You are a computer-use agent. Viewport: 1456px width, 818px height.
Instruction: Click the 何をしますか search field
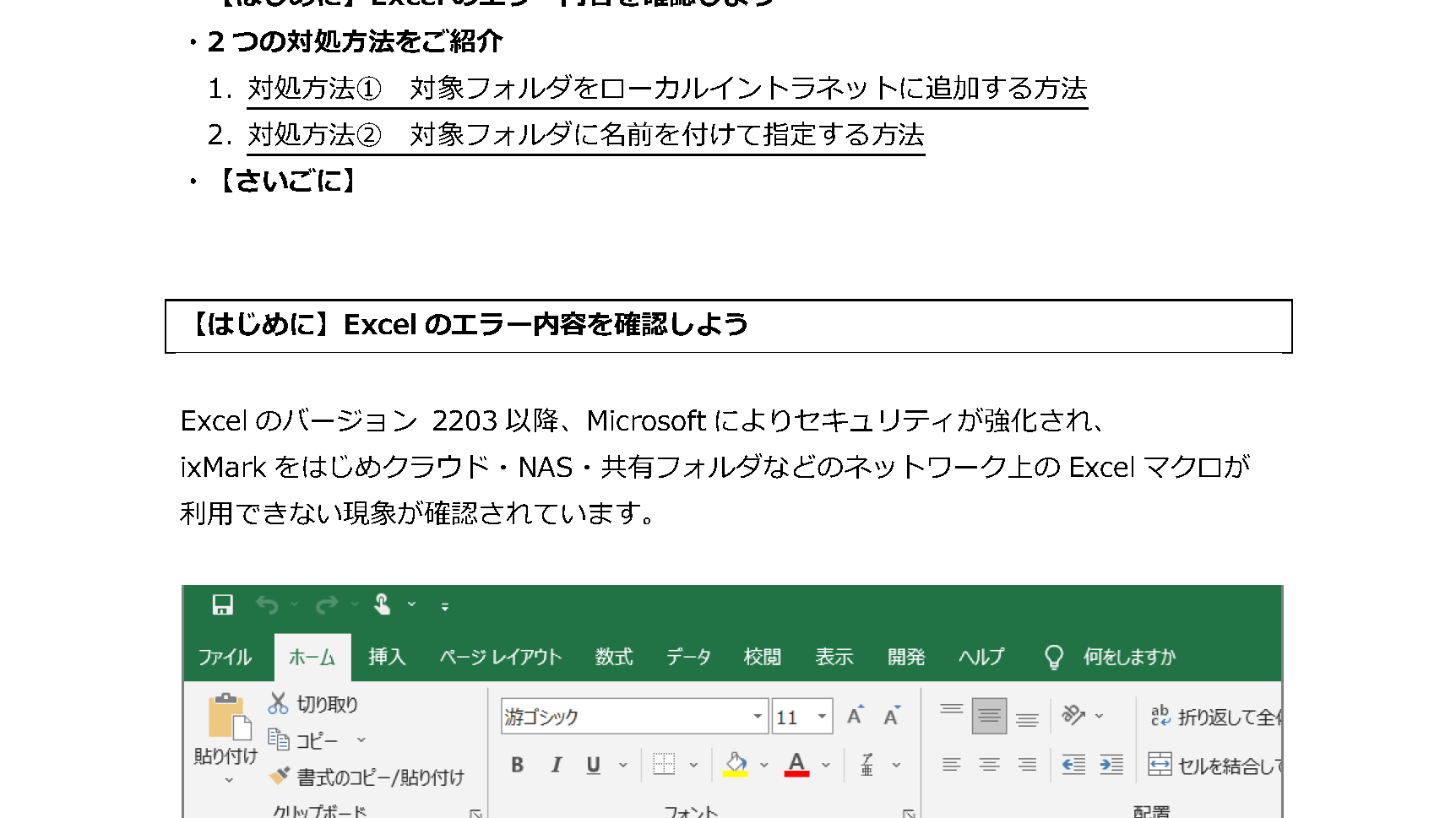(1129, 657)
